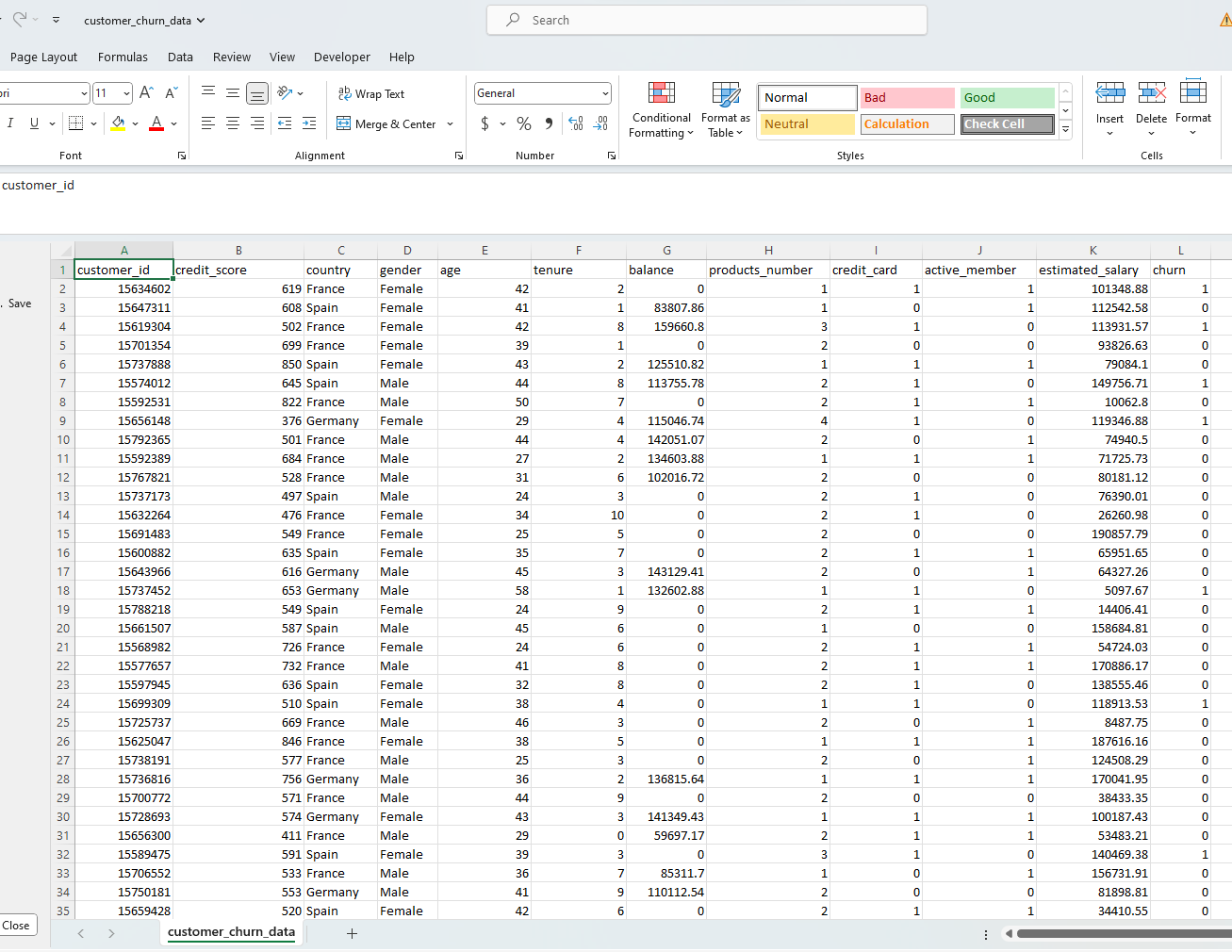Apply the Good cell style

(x=1007, y=97)
